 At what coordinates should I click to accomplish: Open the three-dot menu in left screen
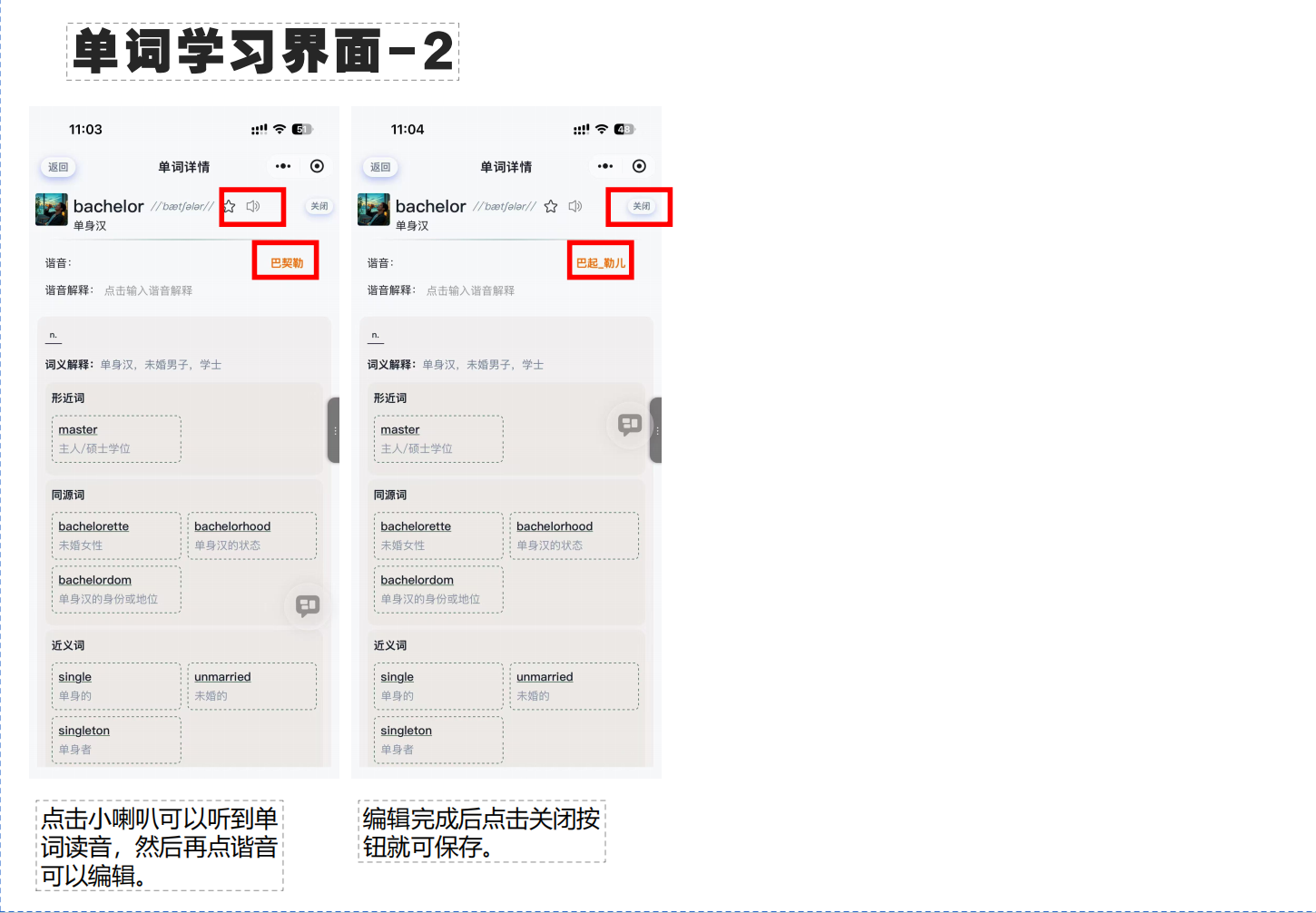point(283,166)
